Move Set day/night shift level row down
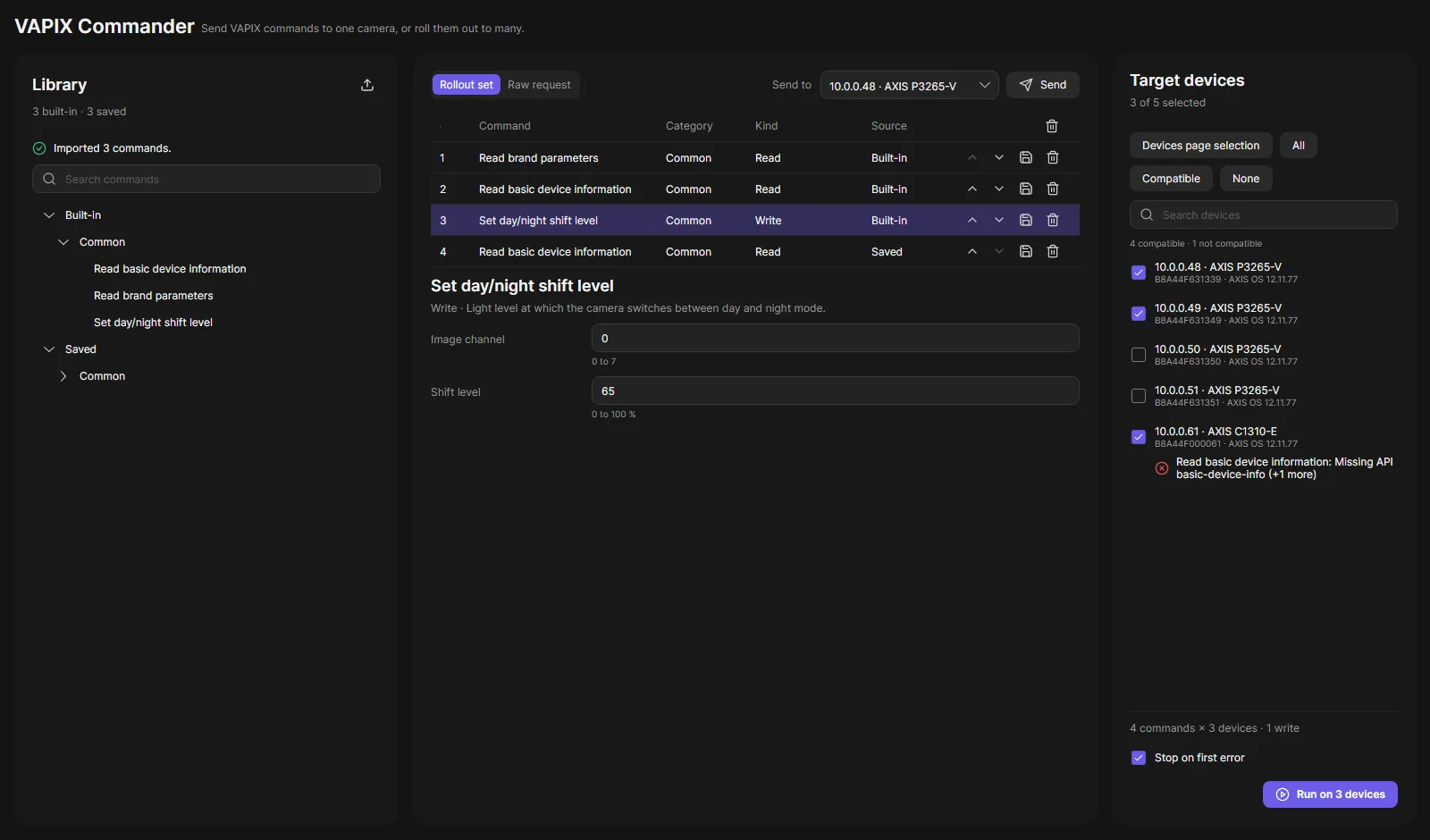This screenshot has width=1430, height=840. pyautogui.click(x=999, y=220)
